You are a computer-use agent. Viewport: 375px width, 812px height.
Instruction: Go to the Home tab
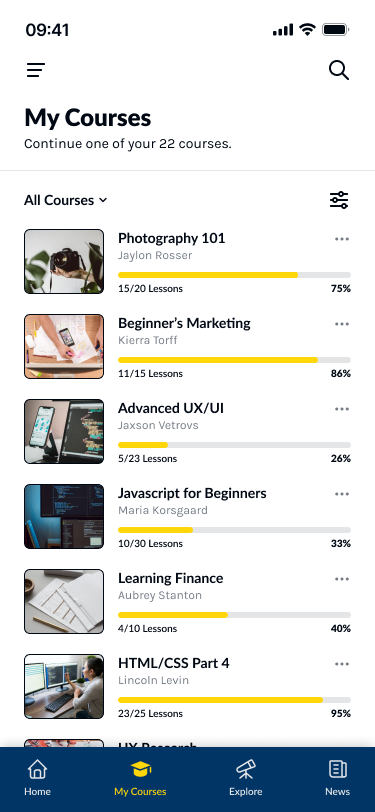[x=37, y=778]
